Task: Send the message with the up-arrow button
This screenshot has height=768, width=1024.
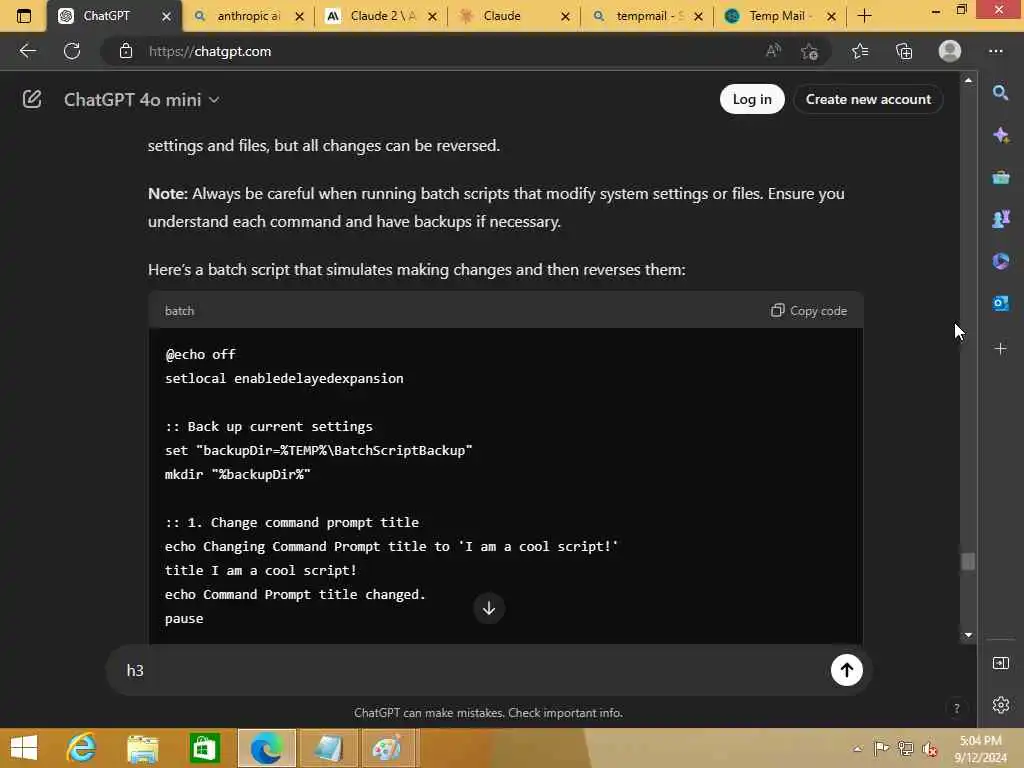Action: click(x=846, y=670)
